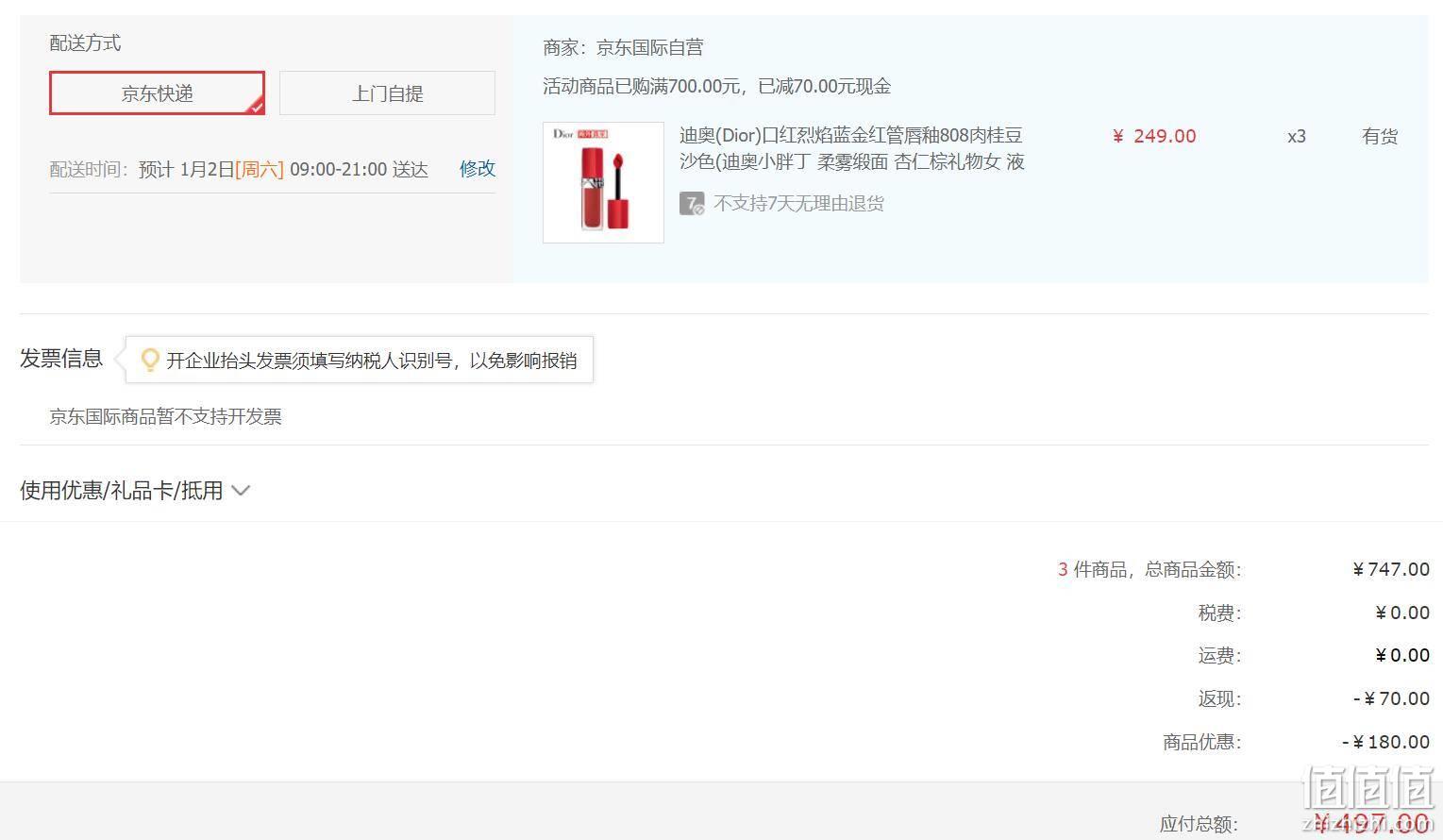The image size is (1443, 840).
Task: Click the invoice taxpayer ID tooltip text
Action: point(372,361)
